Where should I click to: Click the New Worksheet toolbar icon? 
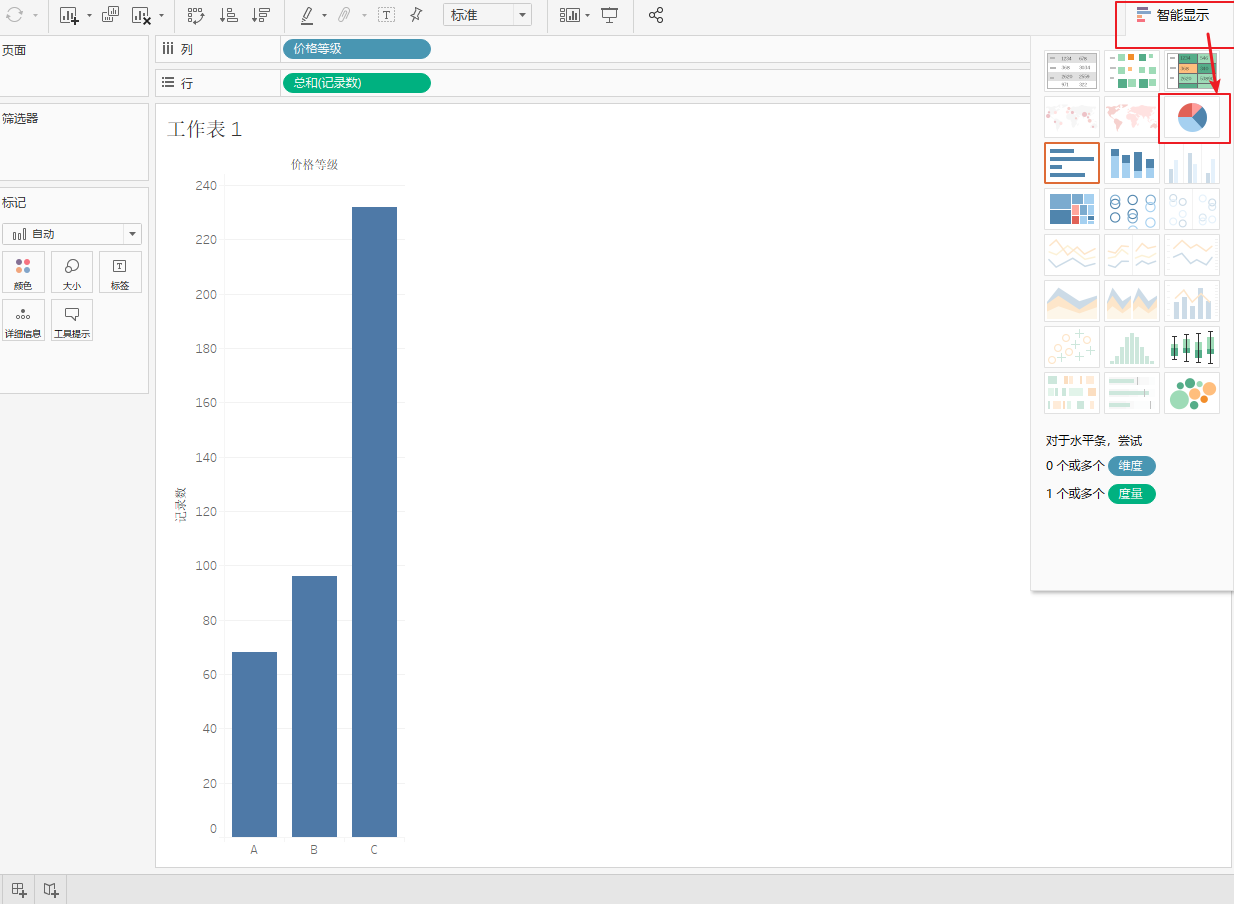coord(69,15)
